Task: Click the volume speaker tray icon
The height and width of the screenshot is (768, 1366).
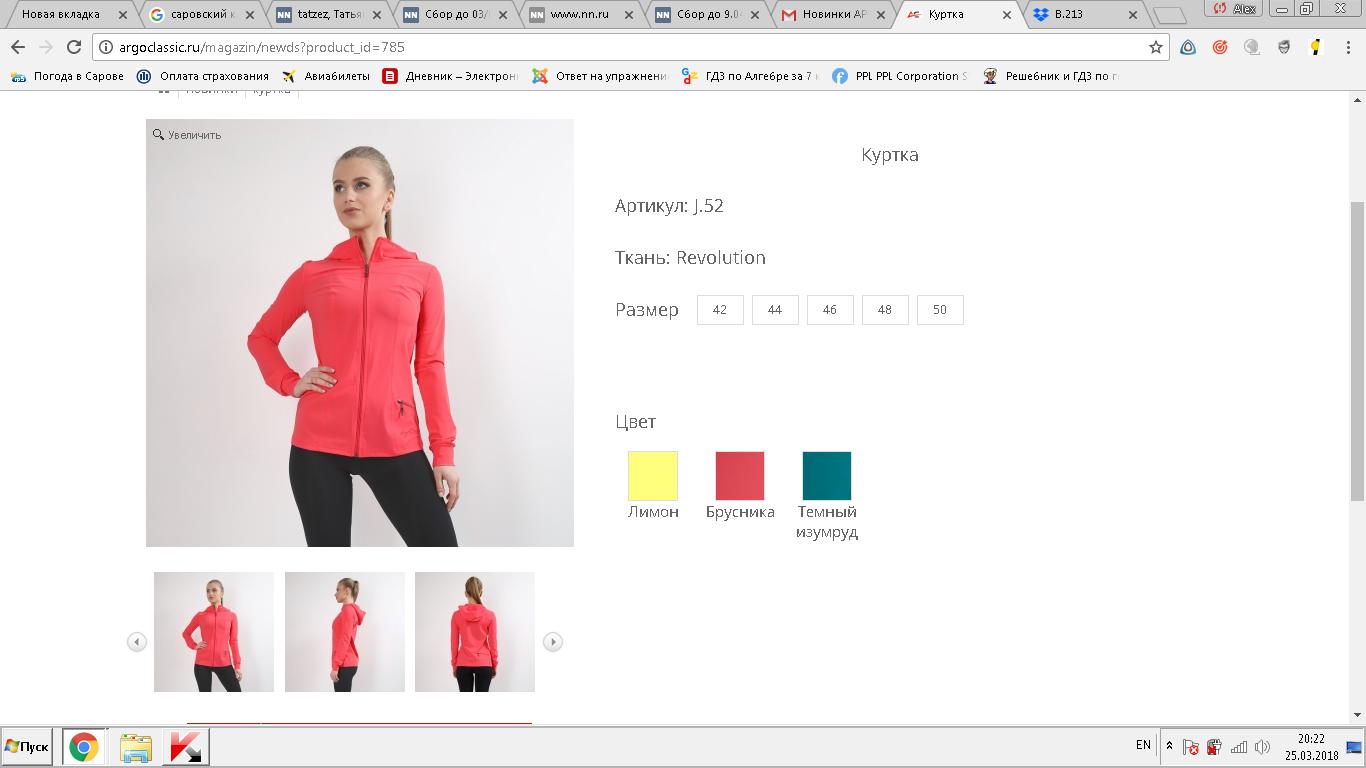Action: click(x=1263, y=747)
